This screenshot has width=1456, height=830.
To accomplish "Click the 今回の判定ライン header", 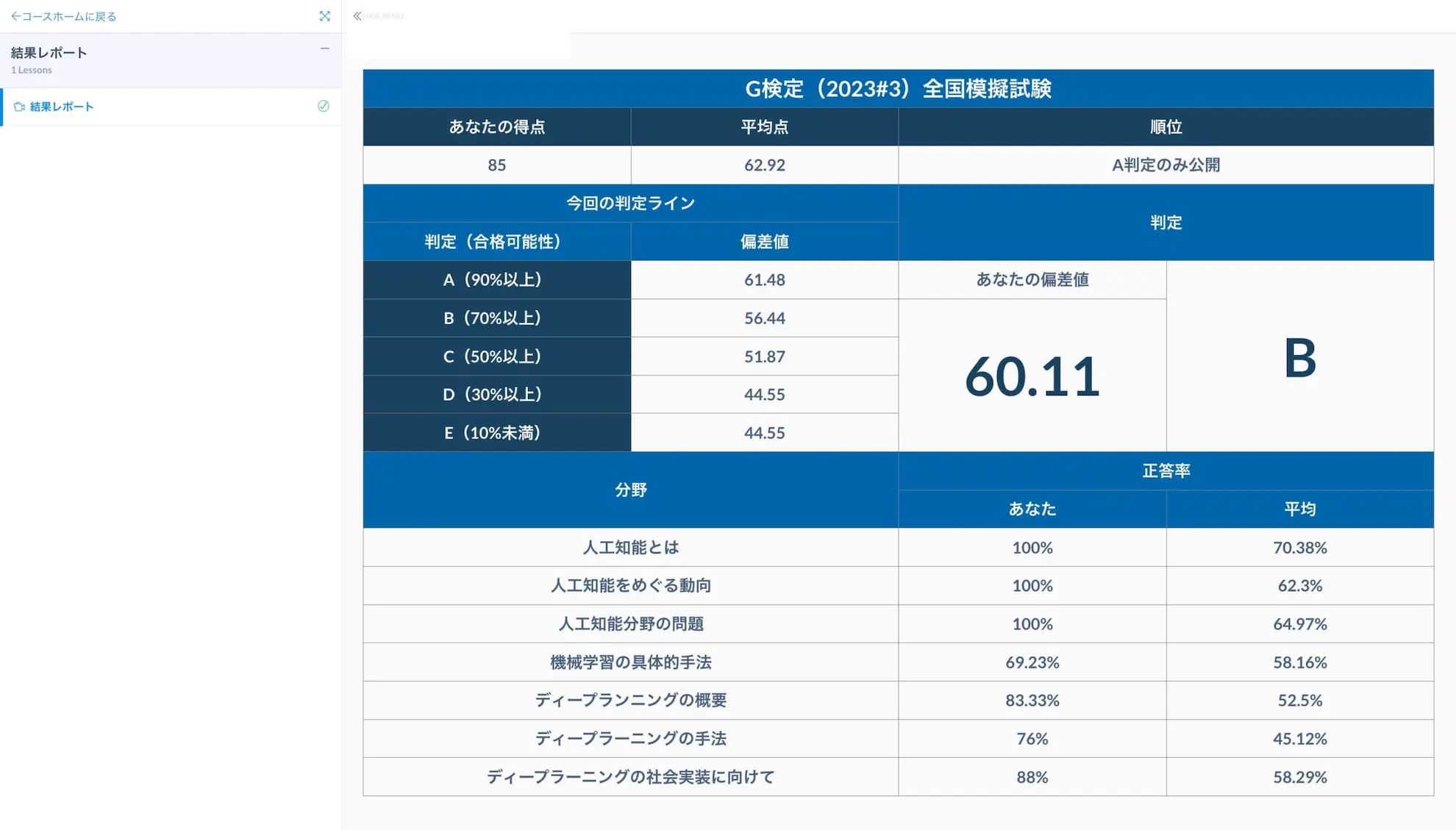I will pos(631,203).
